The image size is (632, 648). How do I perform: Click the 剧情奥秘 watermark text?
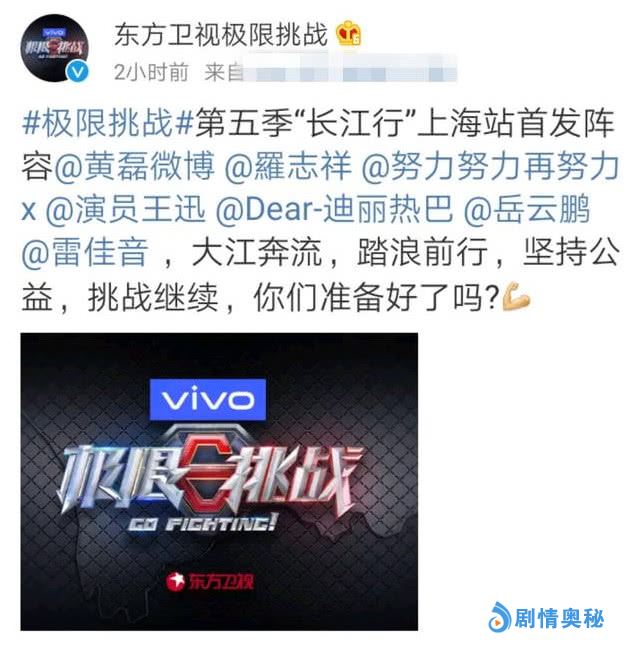point(559,618)
